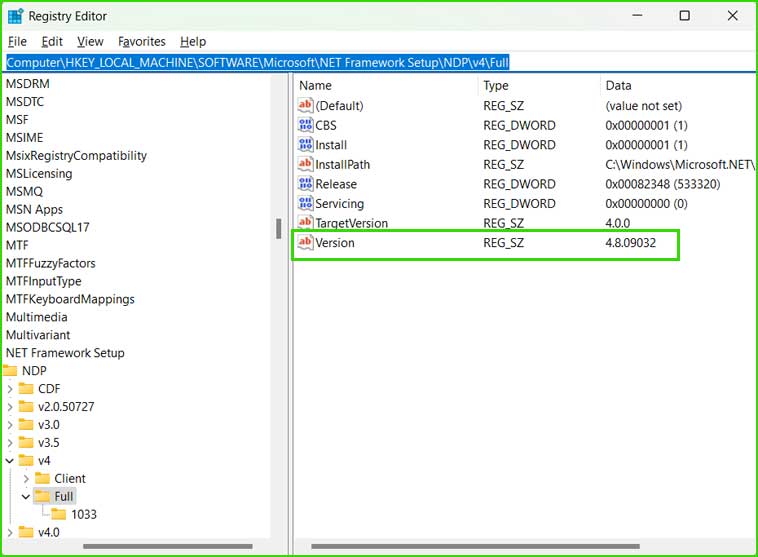Expand the v4.0 key
This screenshot has width=758, height=557.
10,532
